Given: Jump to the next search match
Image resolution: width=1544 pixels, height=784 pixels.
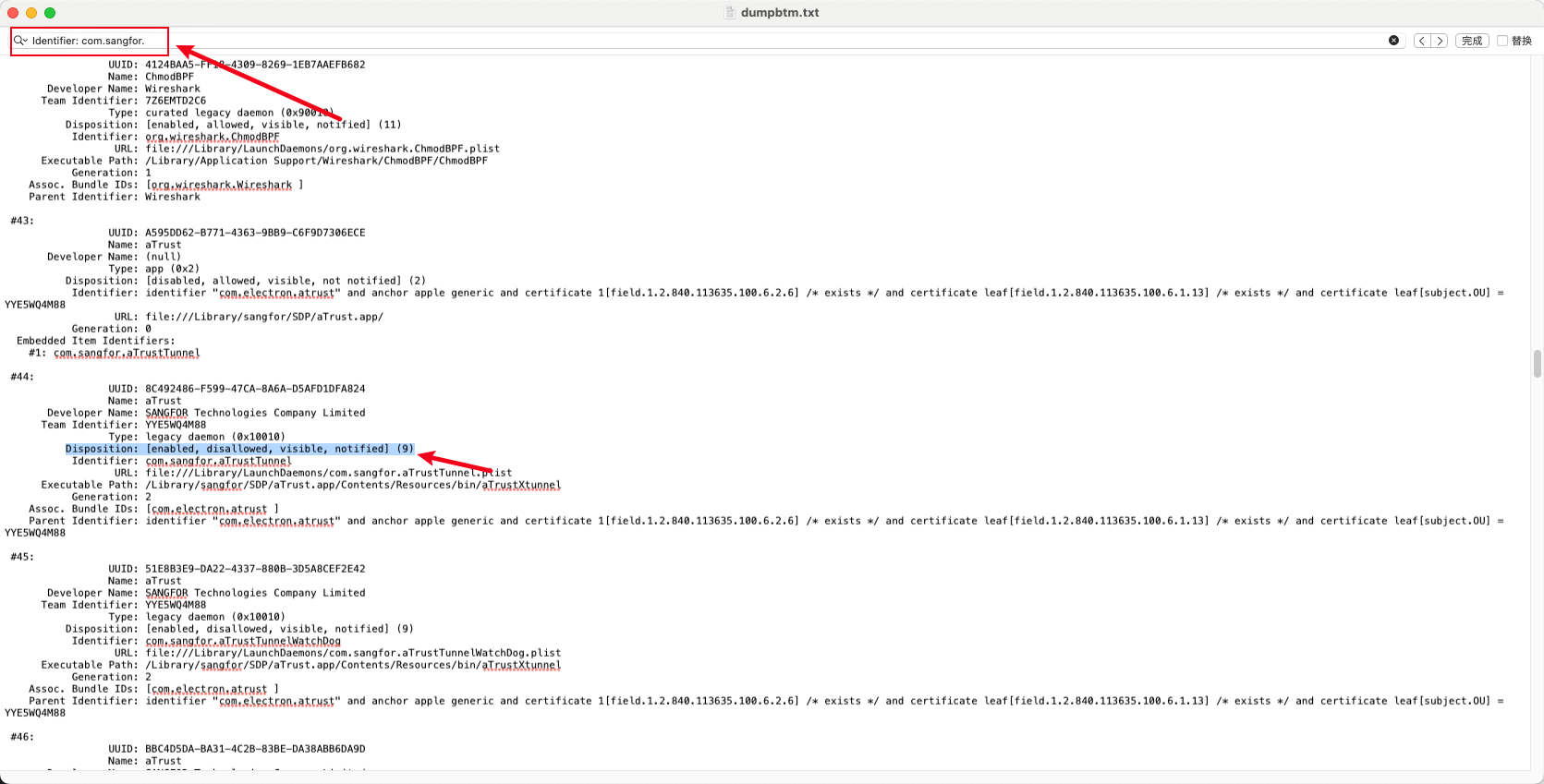Looking at the screenshot, I should [x=1439, y=41].
